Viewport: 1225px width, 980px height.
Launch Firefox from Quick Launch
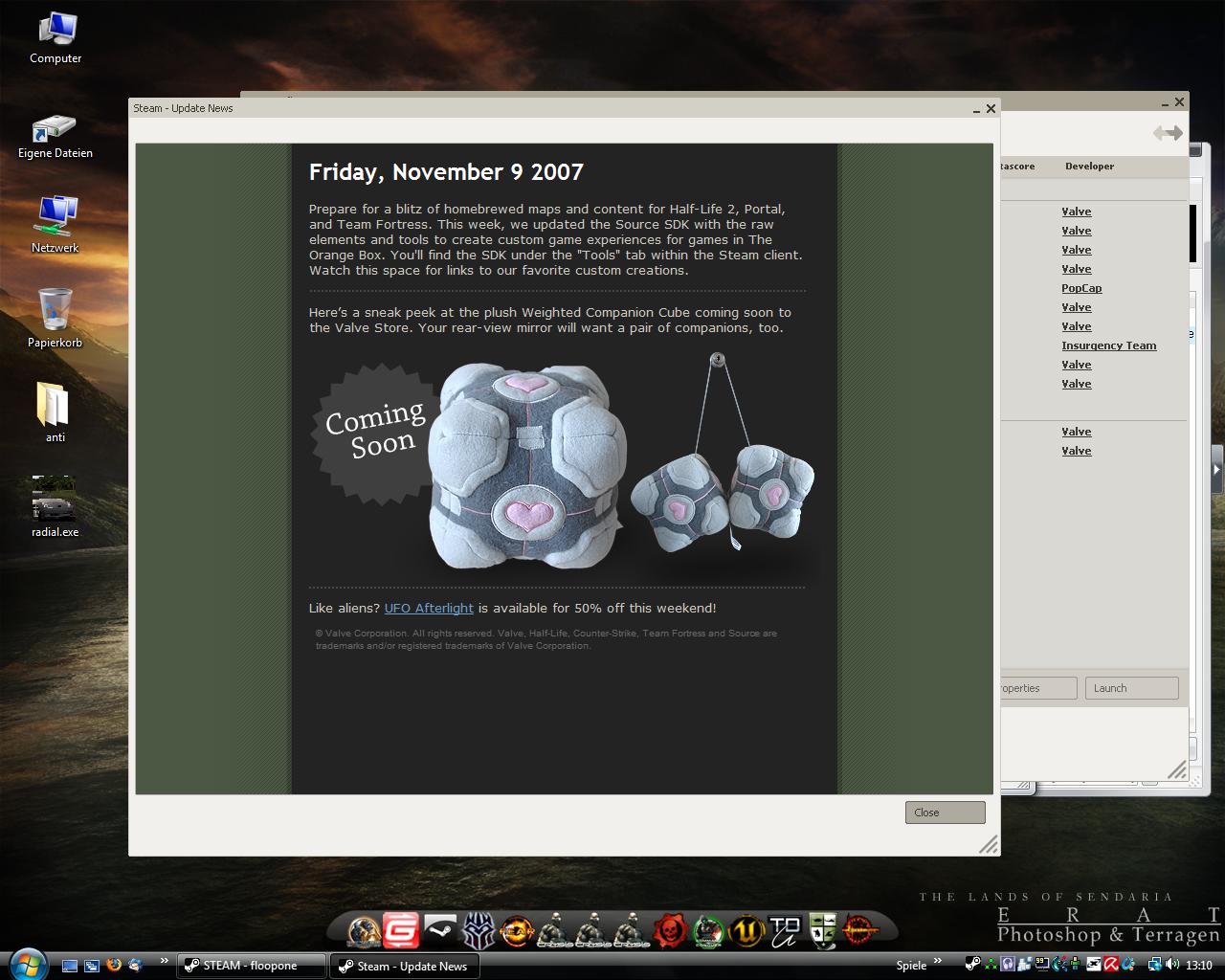(x=114, y=965)
